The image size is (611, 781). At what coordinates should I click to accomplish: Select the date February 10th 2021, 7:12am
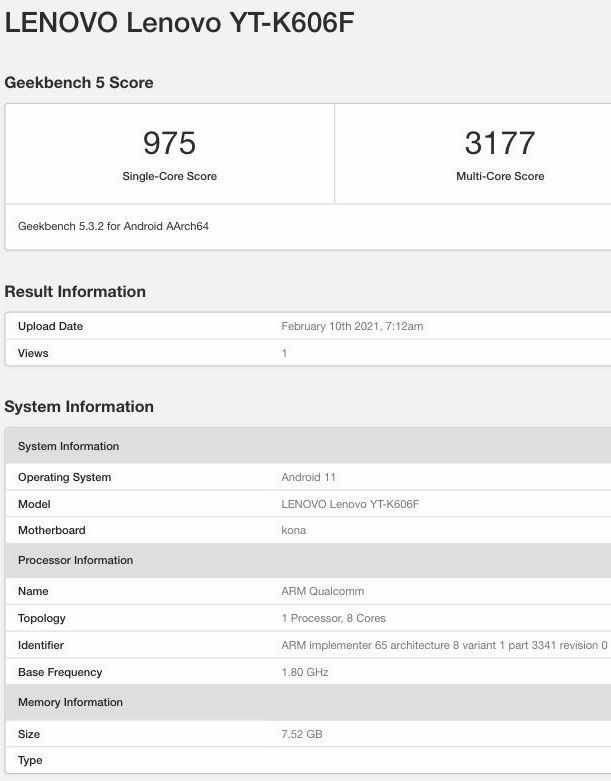coord(352,326)
